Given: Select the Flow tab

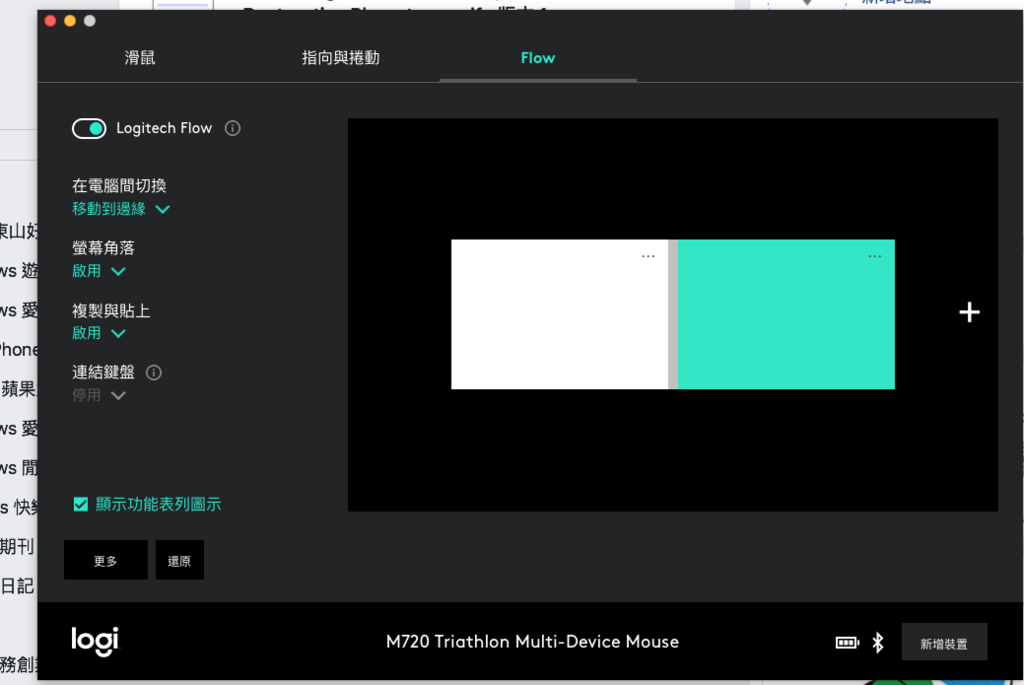Looking at the screenshot, I should (x=537, y=57).
